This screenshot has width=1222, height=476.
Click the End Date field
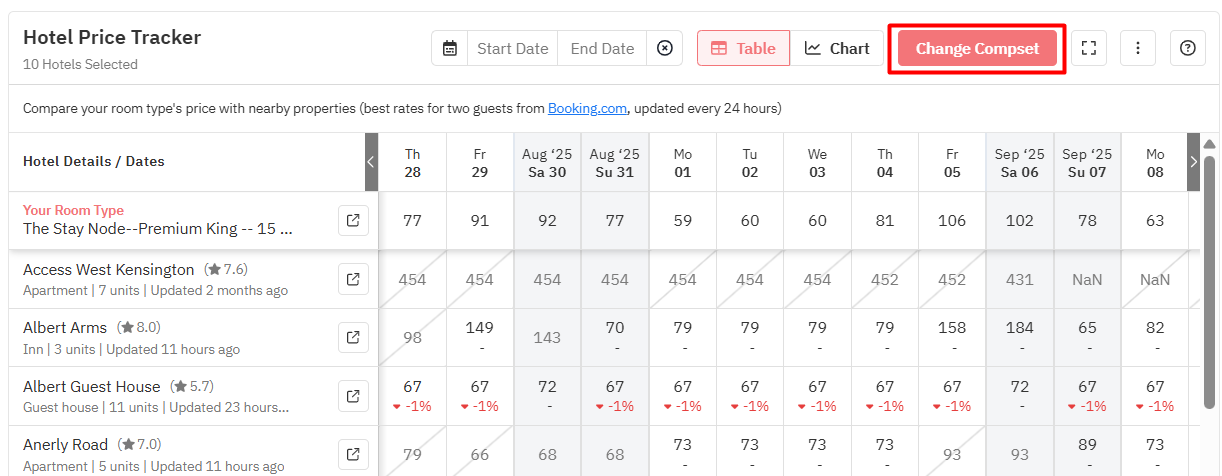pos(603,48)
